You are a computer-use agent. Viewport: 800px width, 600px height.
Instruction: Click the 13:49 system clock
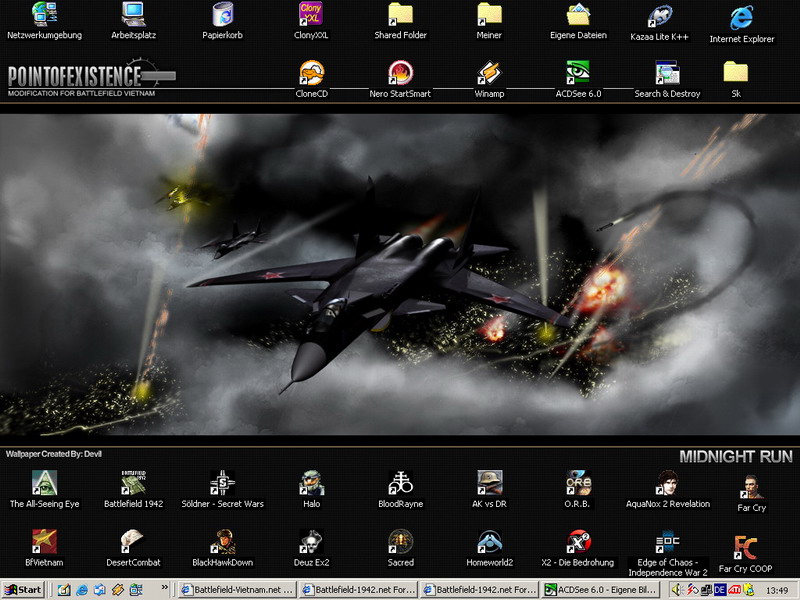pos(777,591)
